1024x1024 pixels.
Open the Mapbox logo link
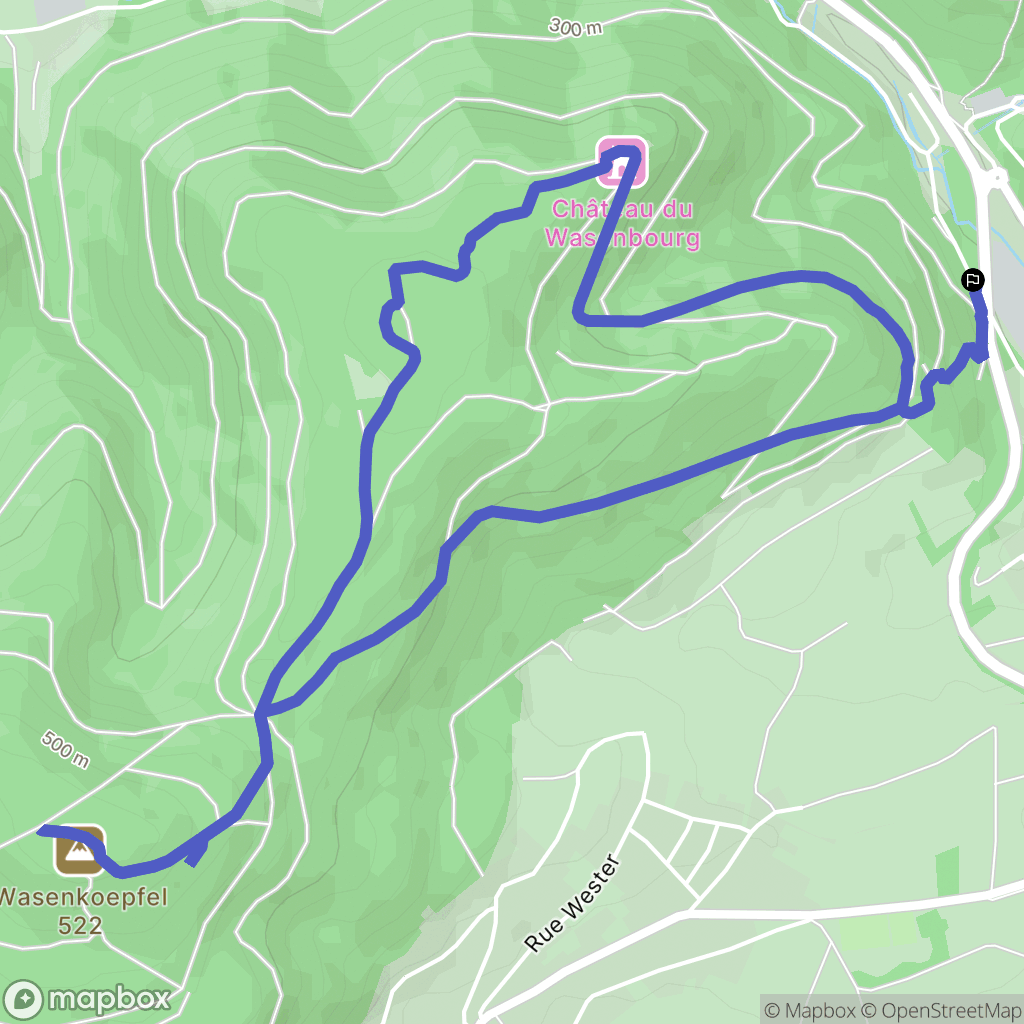click(x=87, y=999)
